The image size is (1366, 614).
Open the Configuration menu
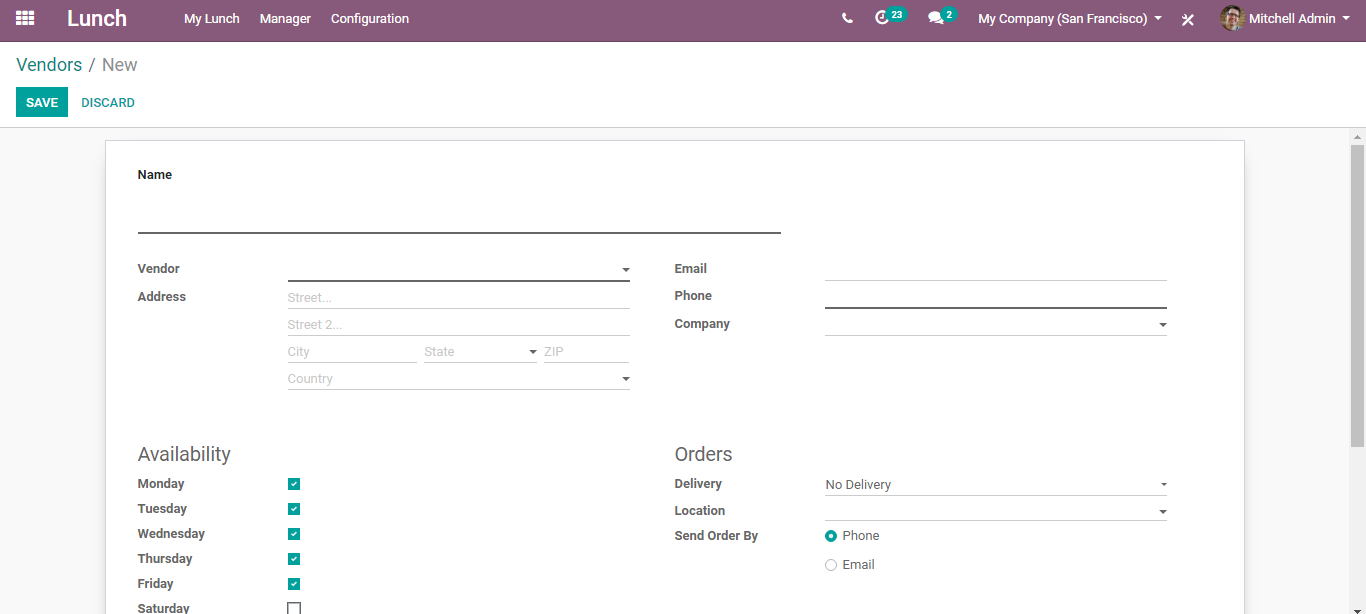pos(370,18)
